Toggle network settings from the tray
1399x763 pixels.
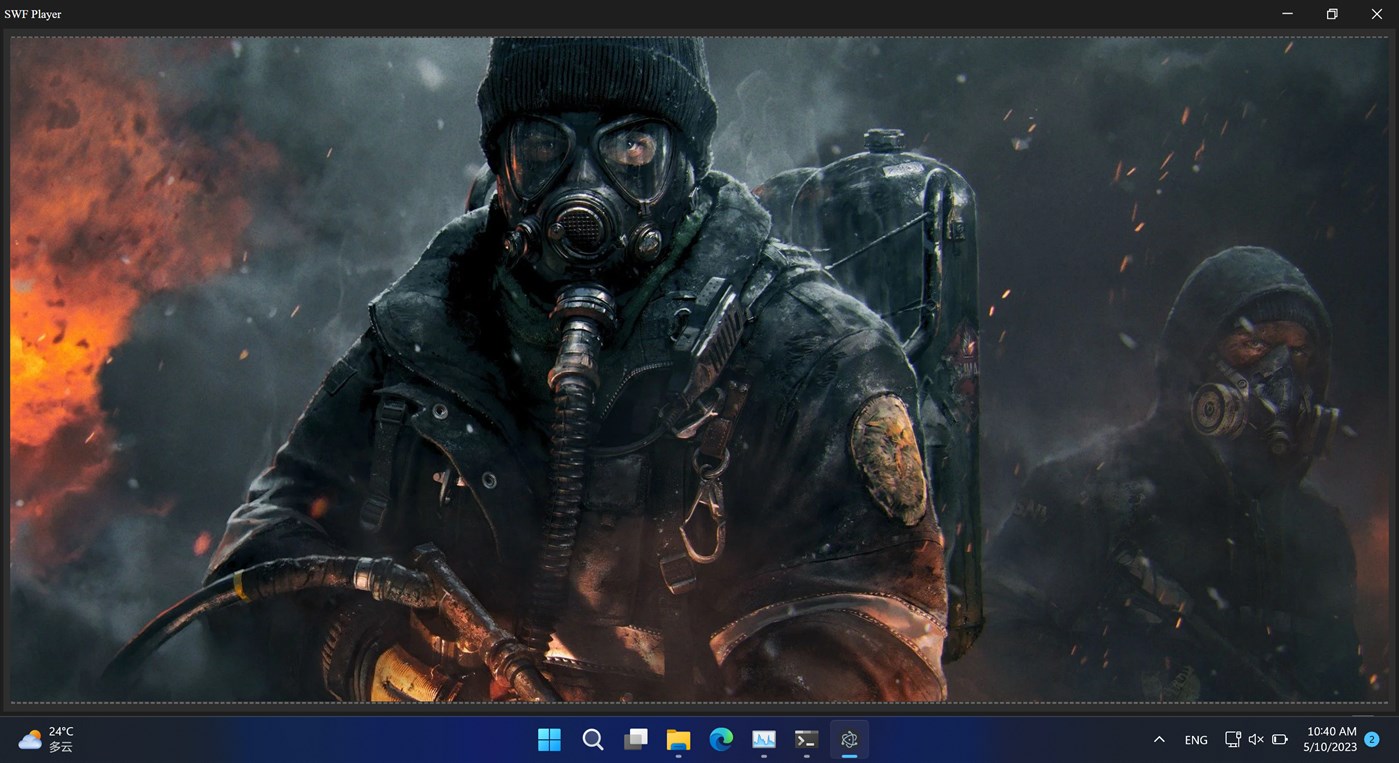point(1232,739)
